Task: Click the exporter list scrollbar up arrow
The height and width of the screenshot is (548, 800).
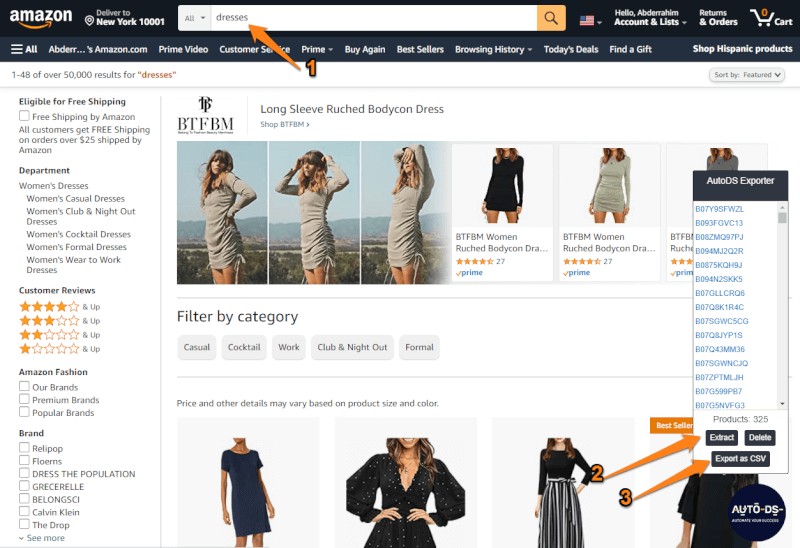Action: tap(782, 208)
